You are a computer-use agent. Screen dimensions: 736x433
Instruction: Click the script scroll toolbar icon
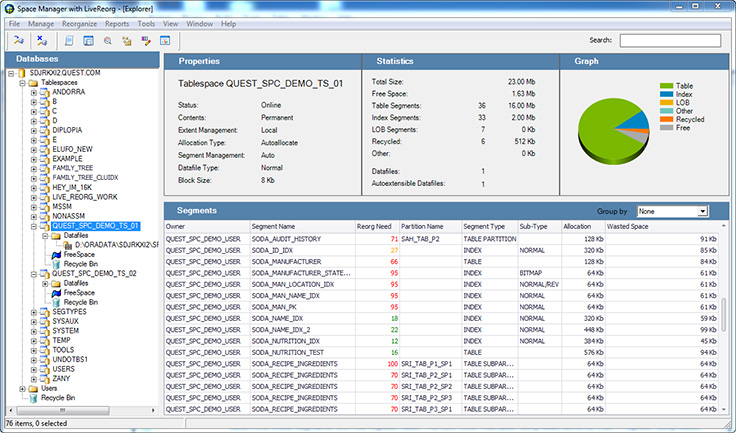click(69, 41)
